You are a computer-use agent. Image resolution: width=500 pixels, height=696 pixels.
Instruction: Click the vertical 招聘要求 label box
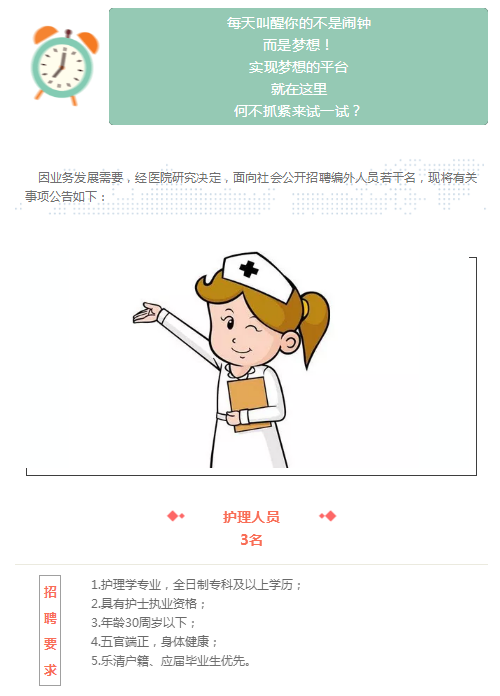point(50,631)
